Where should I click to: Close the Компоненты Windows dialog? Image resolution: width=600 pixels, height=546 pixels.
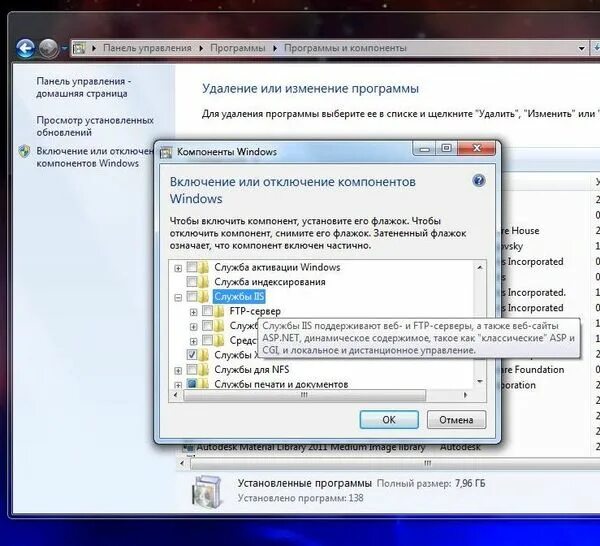tap(477, 148)
